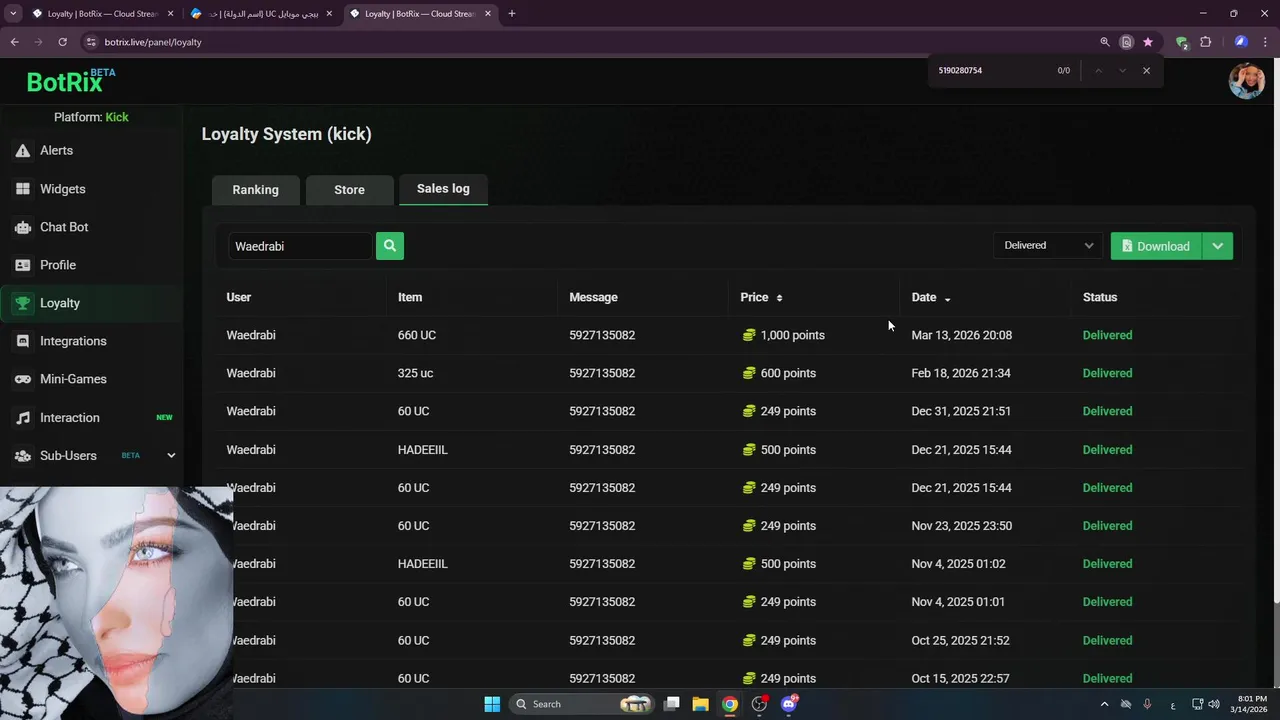Click the Waedrabi user search field
The width and height of the screenshot is (1280, 720).
tap(300, 246)
